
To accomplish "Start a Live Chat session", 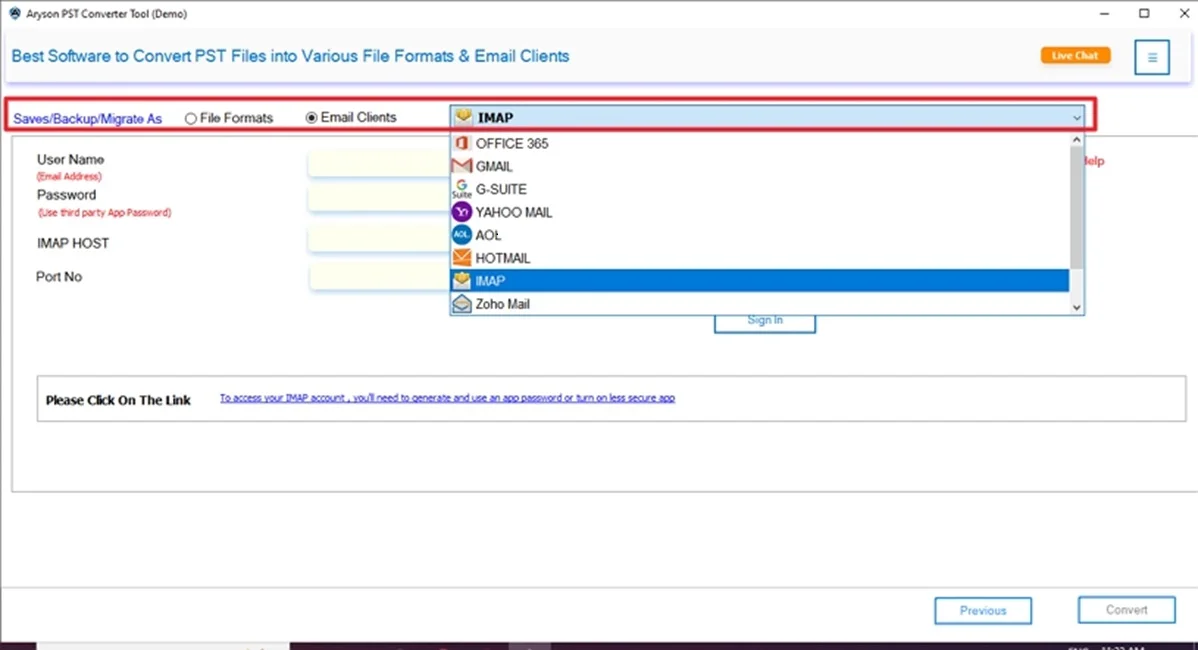I will [1075, 55].
